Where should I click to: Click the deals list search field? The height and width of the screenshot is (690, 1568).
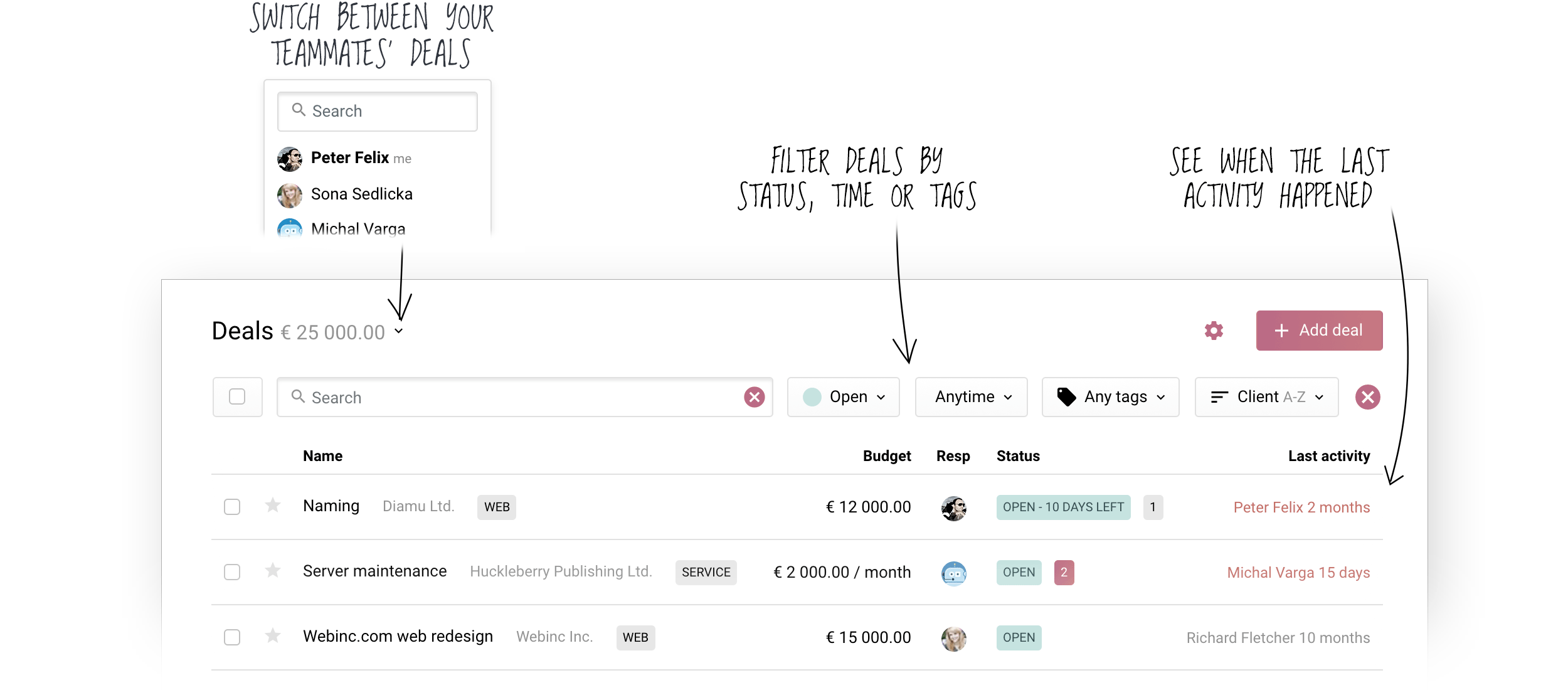[525, 397]
